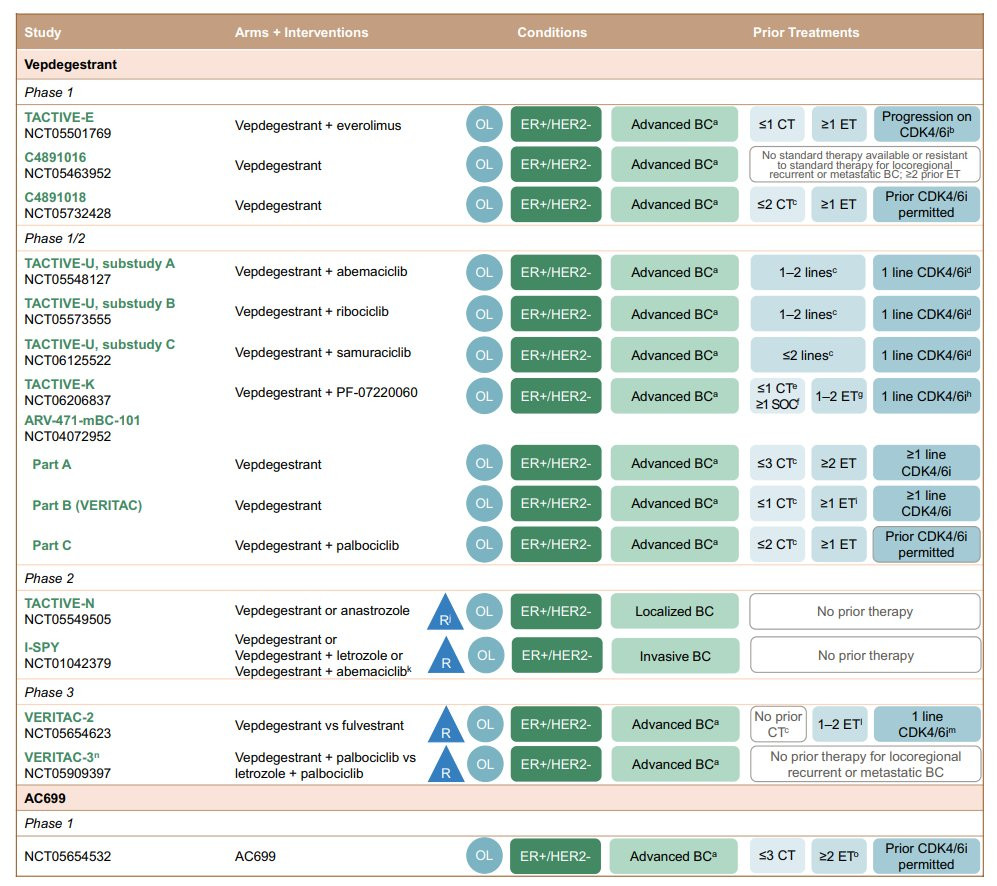Open the TACTIVE-N study link

(x=59, y=603)
